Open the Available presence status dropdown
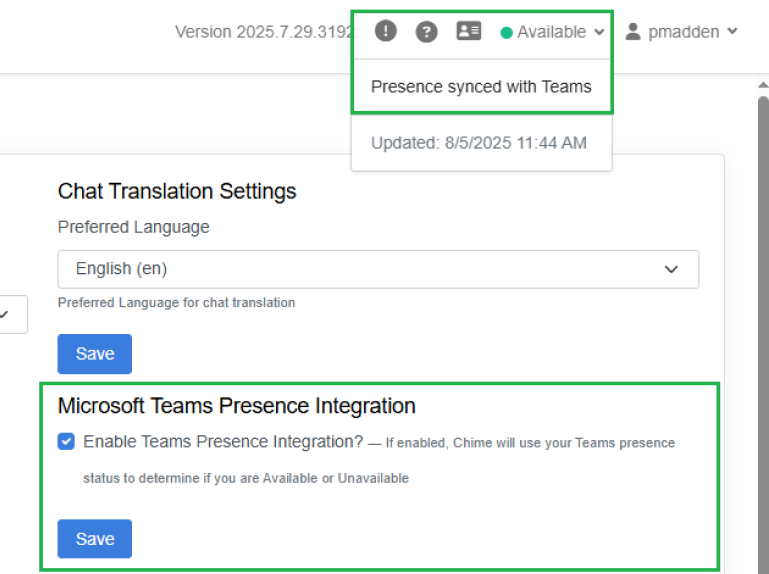The height and width of the screenshot is (574, 769). [x=553, y=32]
